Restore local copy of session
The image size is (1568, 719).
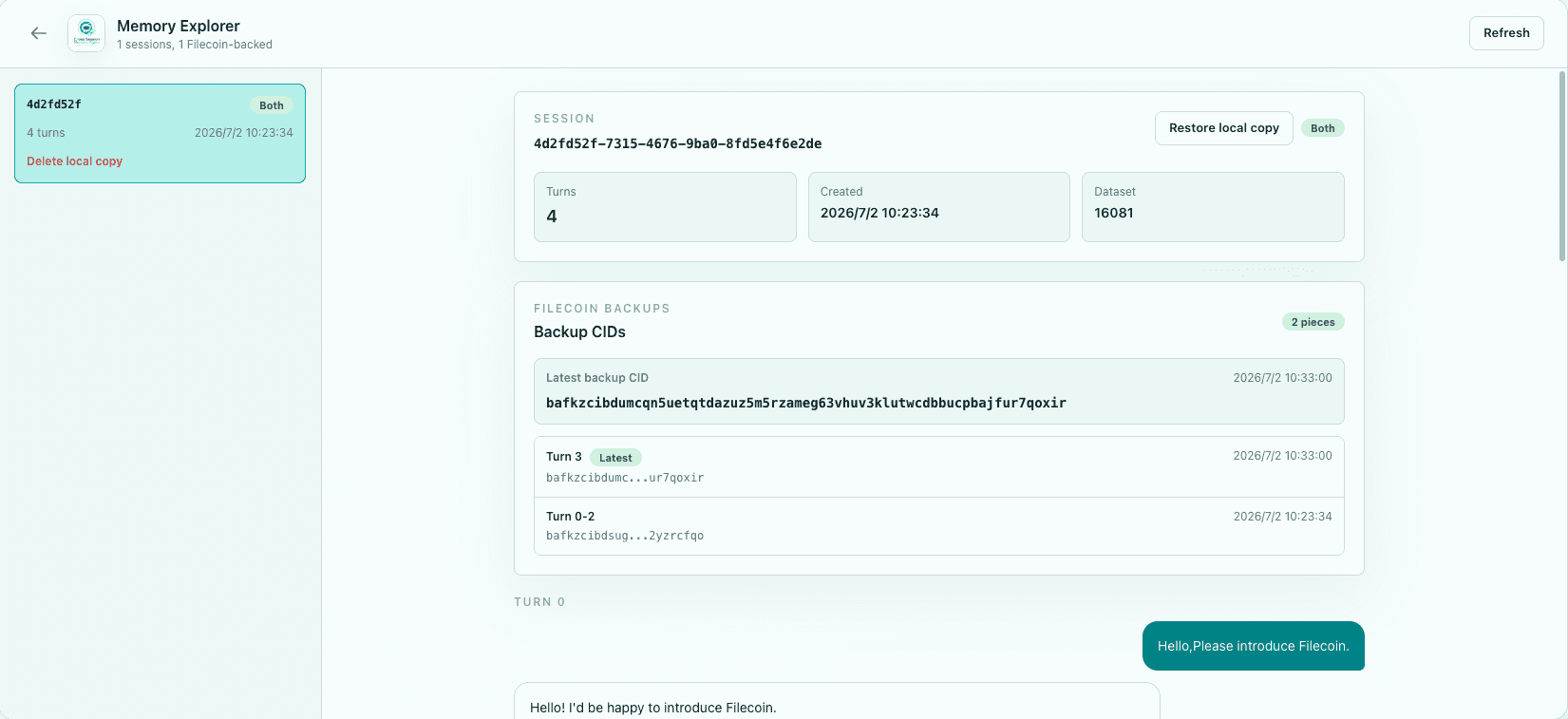click(1223, 128)
